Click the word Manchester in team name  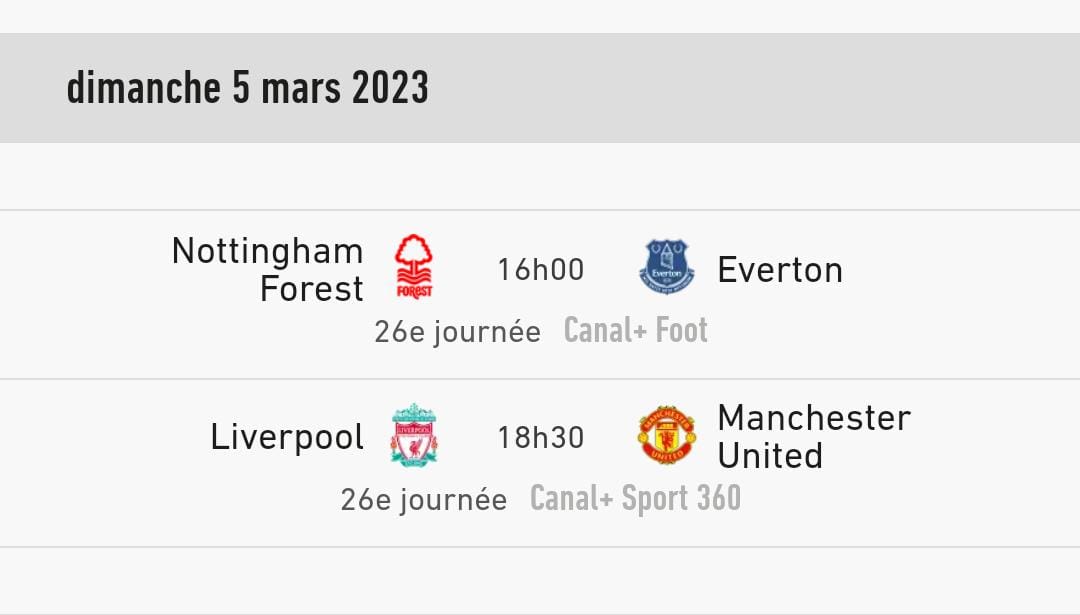pyautogui.click(x=814, y=418)
